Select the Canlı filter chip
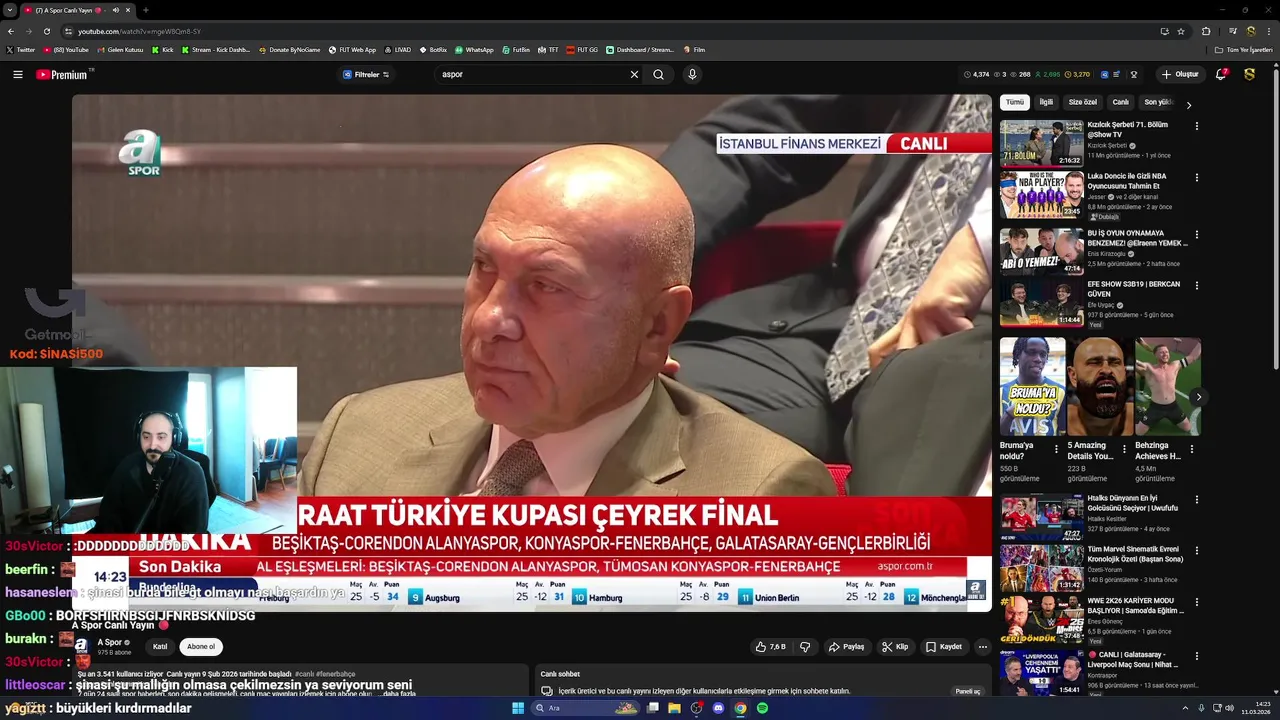Image resolution: width=1280 pixels, height=720 pixels. coord(1121,102)
